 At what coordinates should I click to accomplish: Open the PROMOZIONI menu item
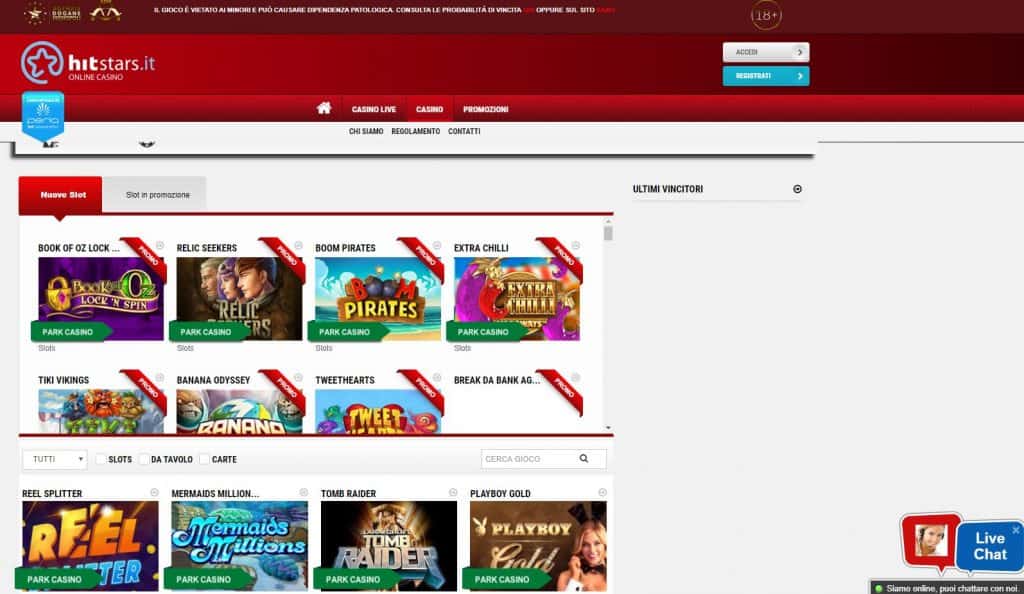487,109
